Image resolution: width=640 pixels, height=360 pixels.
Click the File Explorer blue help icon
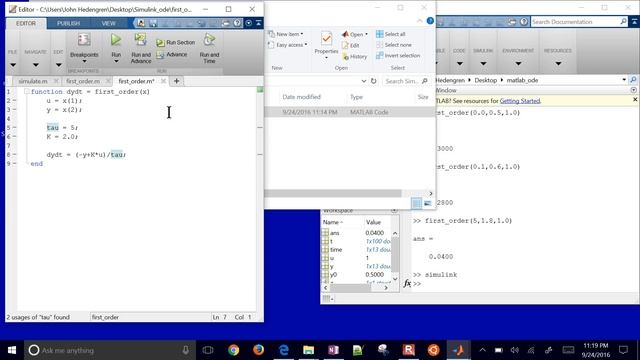(x=430, y=20)
